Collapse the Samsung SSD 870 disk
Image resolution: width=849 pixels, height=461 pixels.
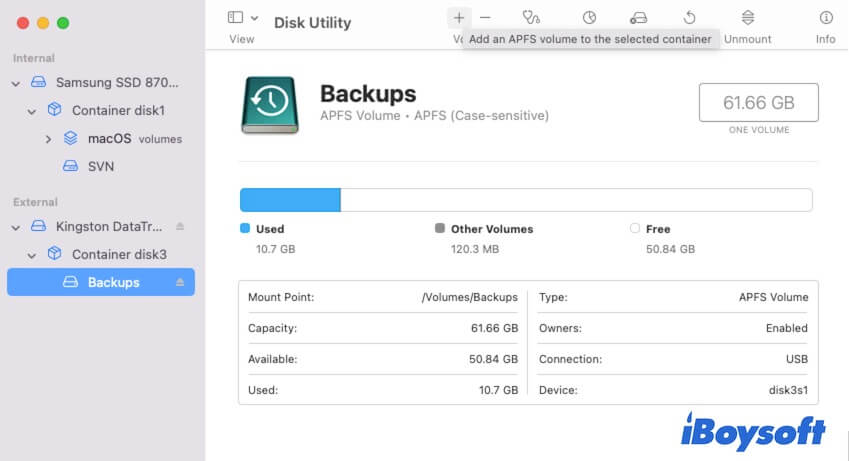[16, 83]
